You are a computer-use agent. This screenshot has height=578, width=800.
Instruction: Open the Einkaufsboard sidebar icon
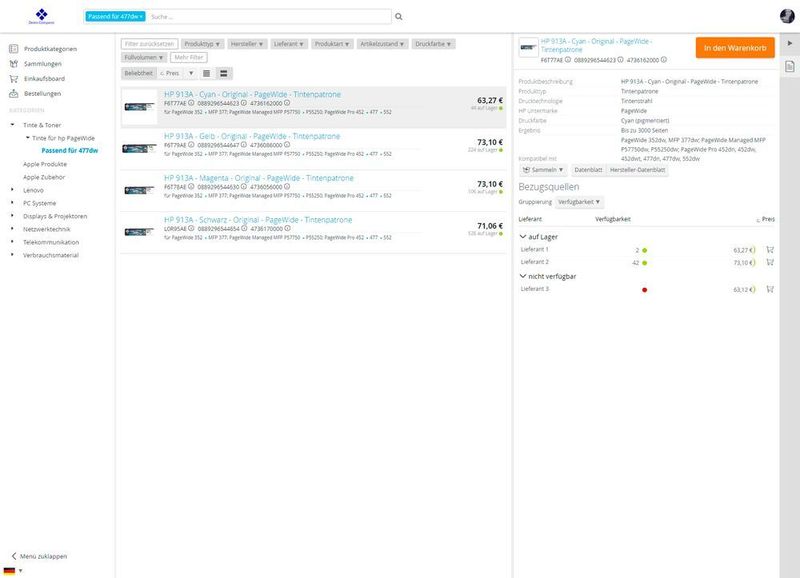point(14,78)
